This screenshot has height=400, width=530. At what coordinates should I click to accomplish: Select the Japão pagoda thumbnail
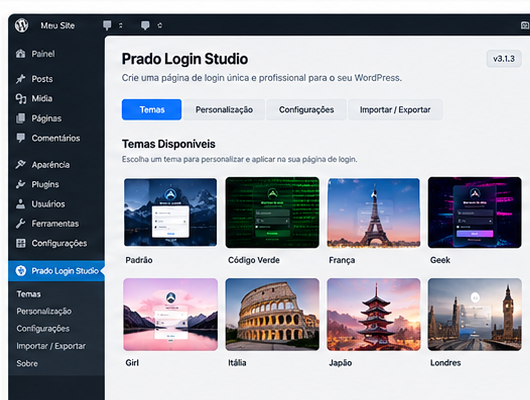tap(374, 314)
